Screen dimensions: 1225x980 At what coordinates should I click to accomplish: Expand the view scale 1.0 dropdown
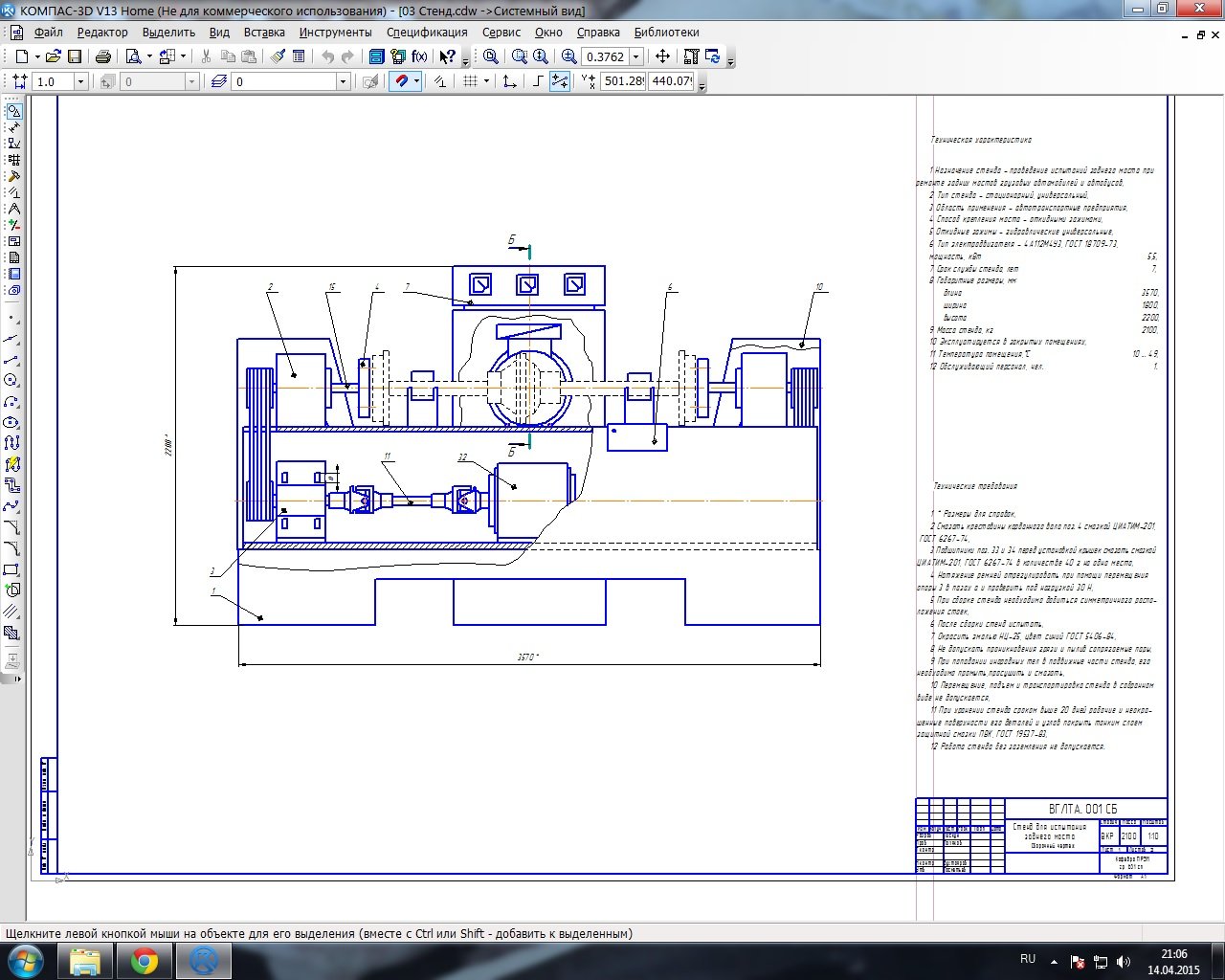pos(80,81)
